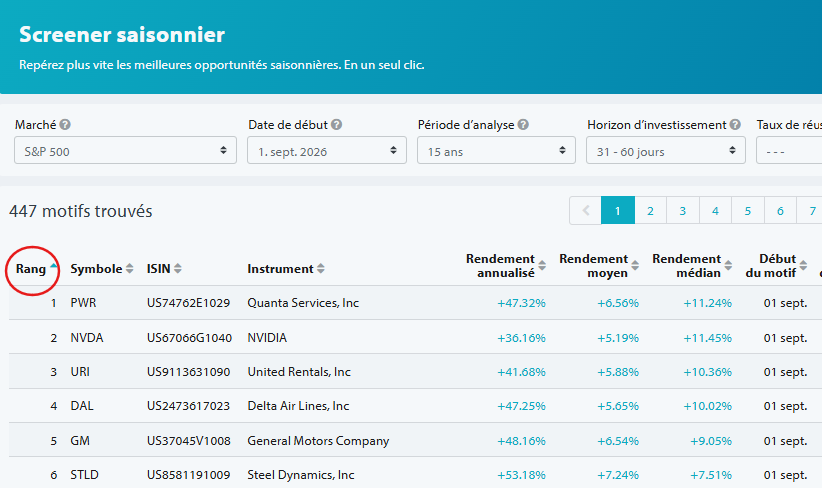Screen dimensions: 822x488
Task: Open help icon next to Date de début
Action: (337, 125)
